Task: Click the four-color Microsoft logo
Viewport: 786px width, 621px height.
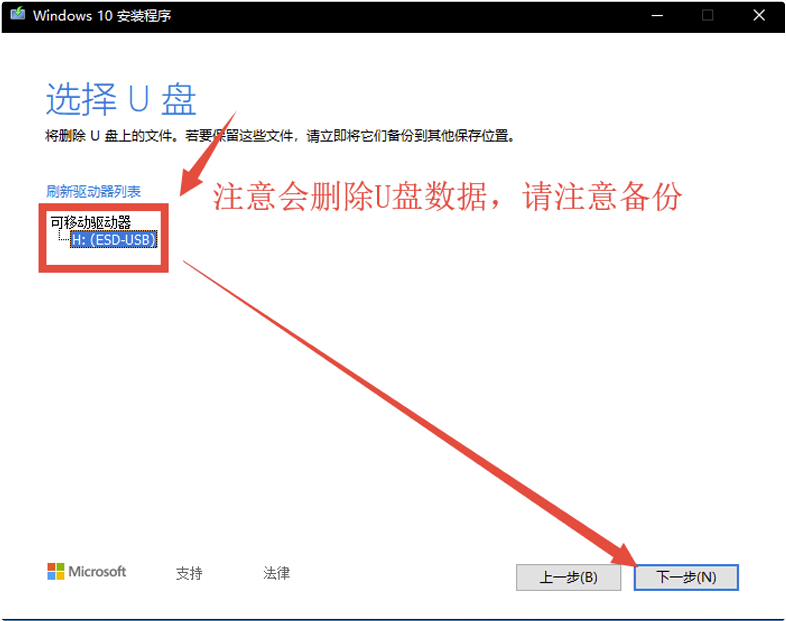Action: [x=56, y=572]
